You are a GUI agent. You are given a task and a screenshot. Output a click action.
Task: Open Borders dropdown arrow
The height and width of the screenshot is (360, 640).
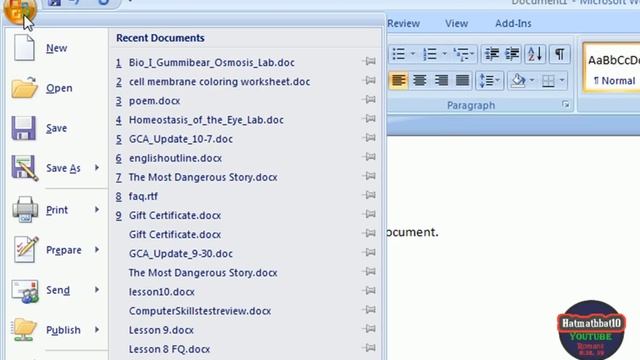[x=562, y=80]
